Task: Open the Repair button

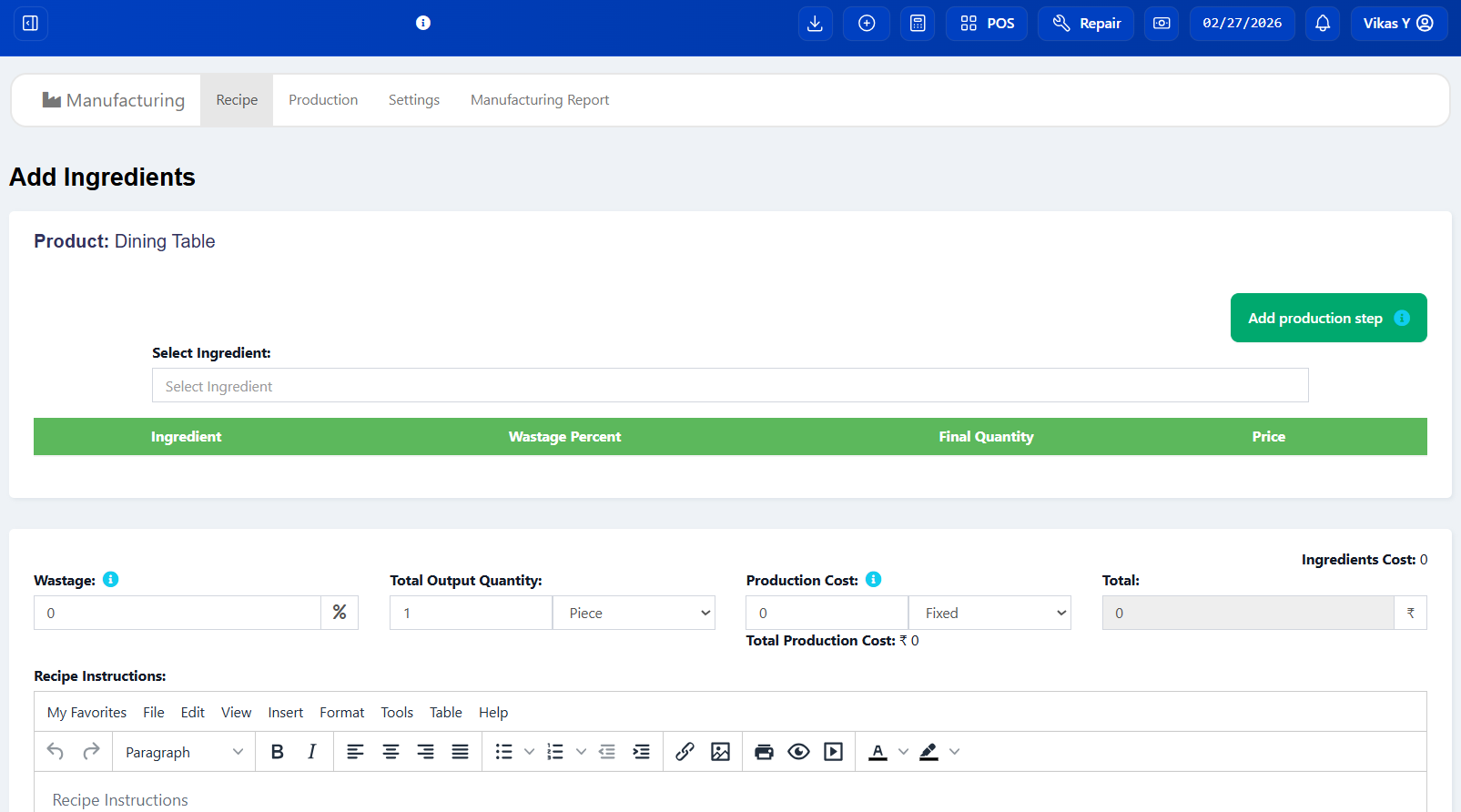Action: click(x=1086, y=24)
